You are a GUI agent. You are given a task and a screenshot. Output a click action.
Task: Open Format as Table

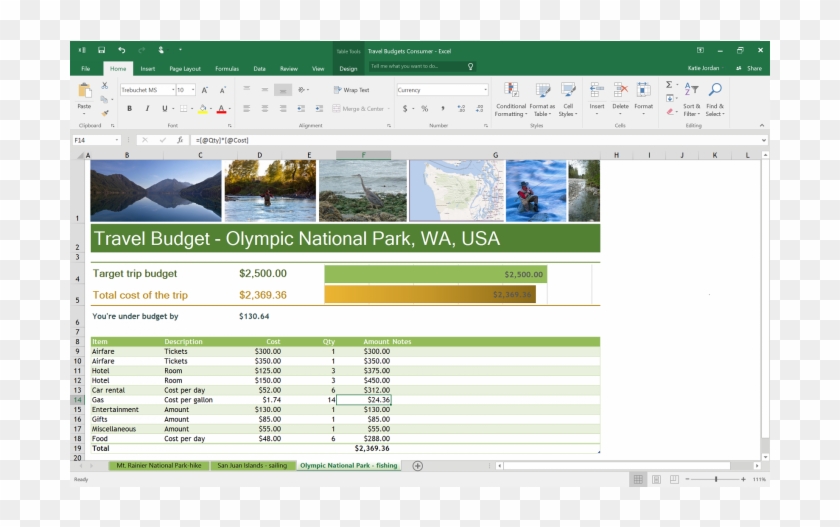(542, 100)
